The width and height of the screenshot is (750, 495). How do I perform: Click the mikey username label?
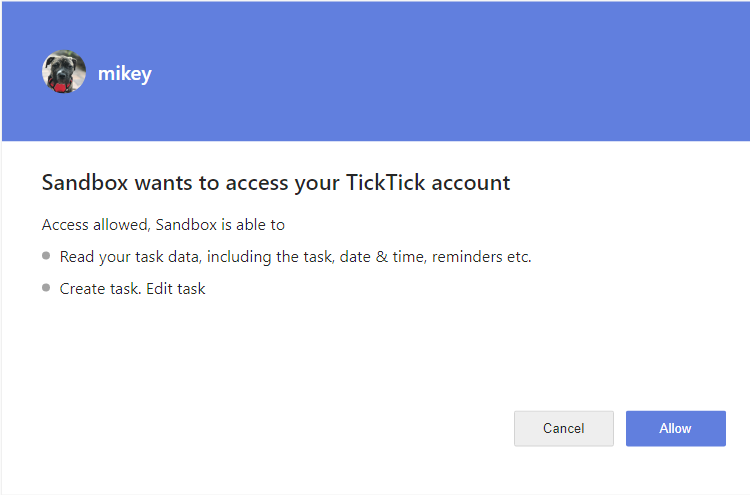[125, 74]
